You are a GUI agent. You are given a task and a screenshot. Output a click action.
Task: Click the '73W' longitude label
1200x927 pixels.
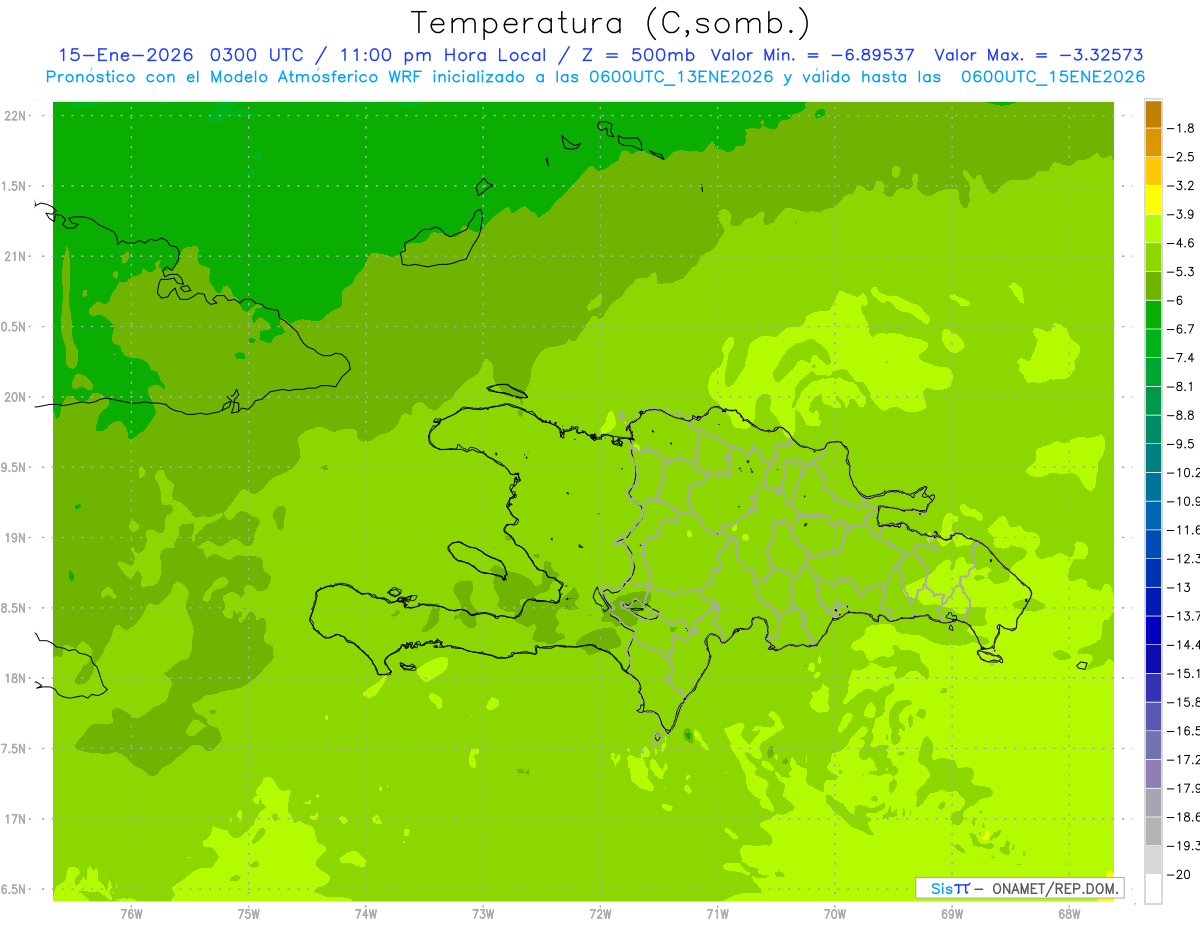[x=483, y=913]
